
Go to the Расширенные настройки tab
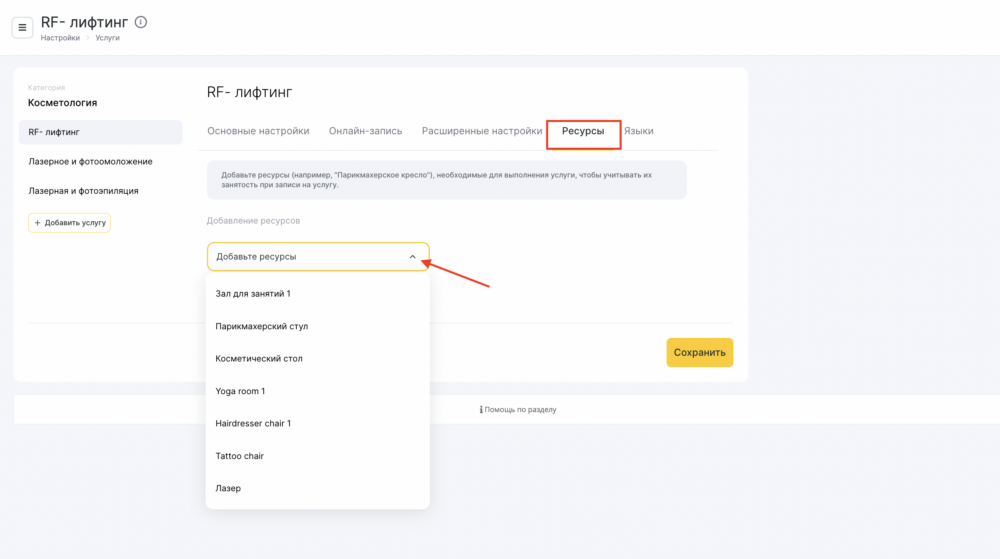pos(482,131)
